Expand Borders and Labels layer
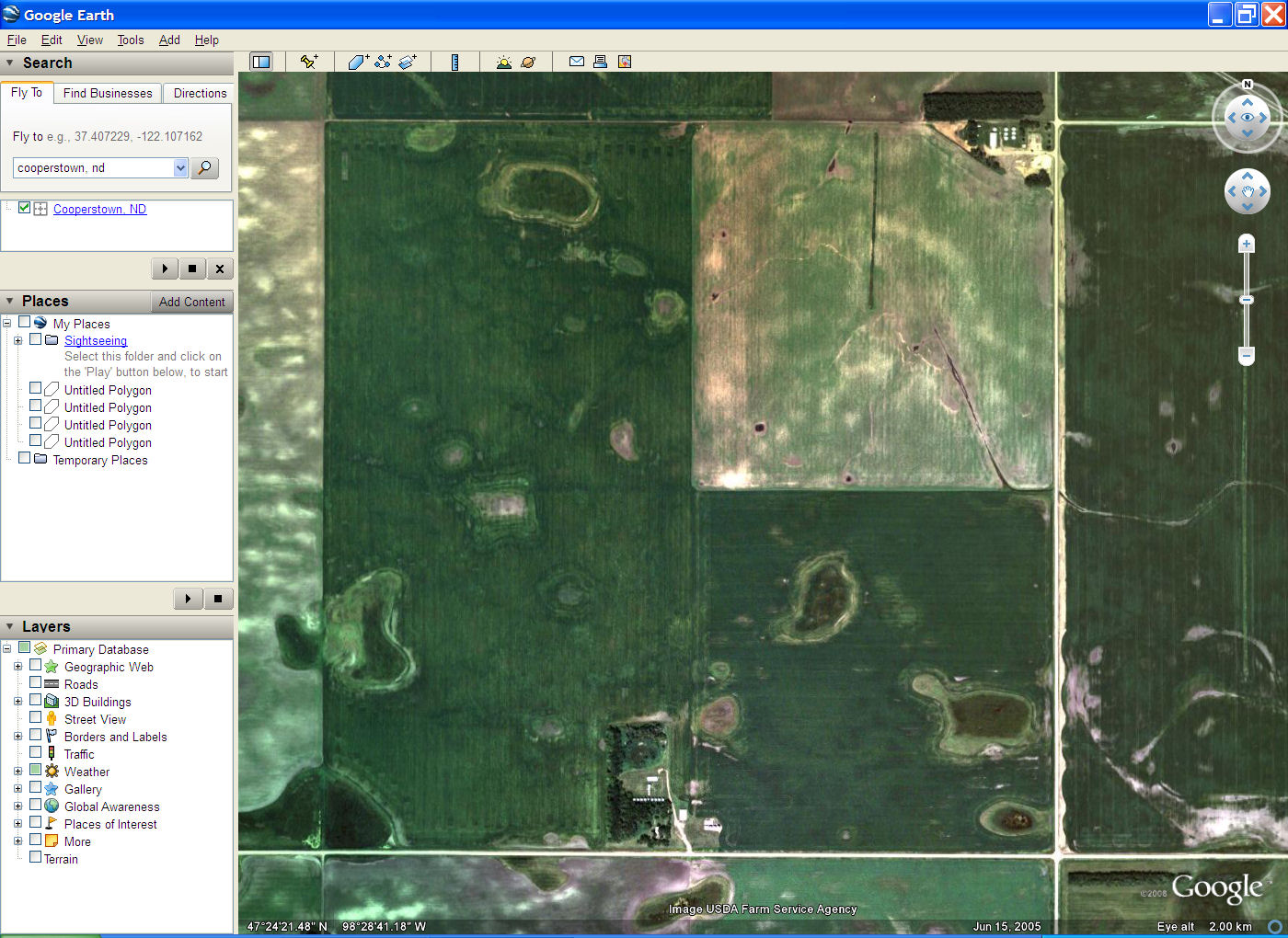The image size is (1288, 938). point(17,737)
